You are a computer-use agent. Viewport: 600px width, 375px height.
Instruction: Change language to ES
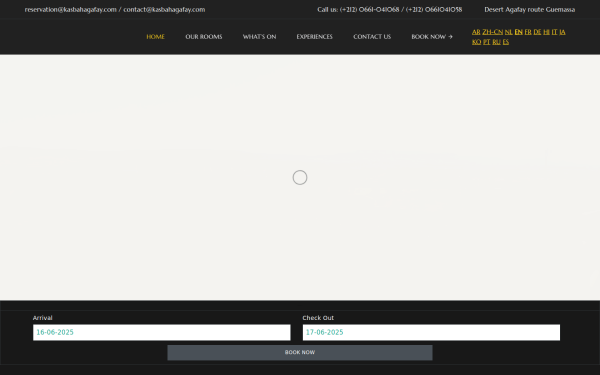point(506,42)
